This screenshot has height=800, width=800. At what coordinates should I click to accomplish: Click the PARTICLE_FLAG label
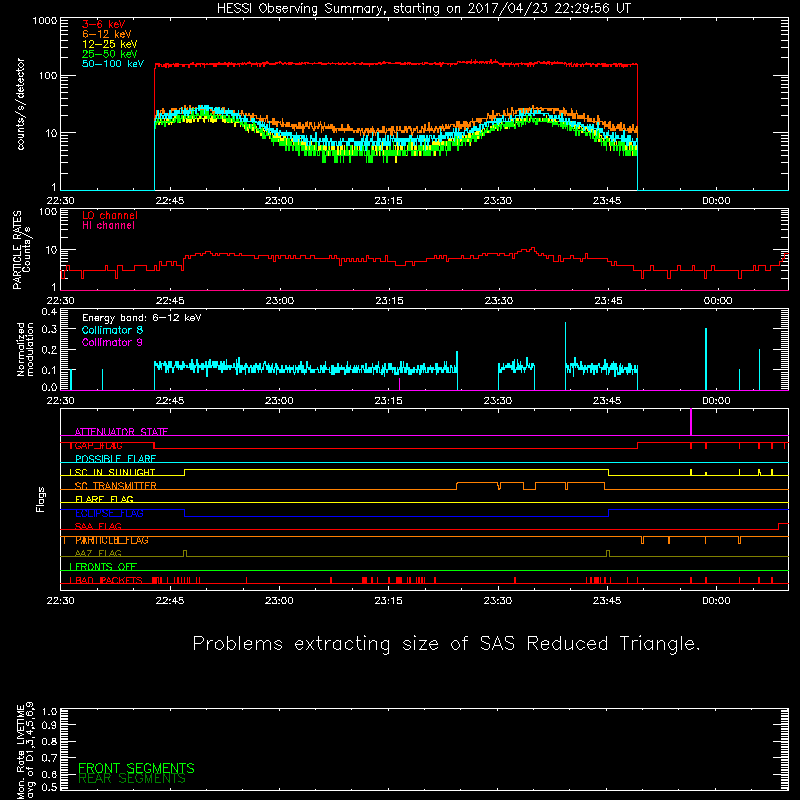(x=112, y=540)
